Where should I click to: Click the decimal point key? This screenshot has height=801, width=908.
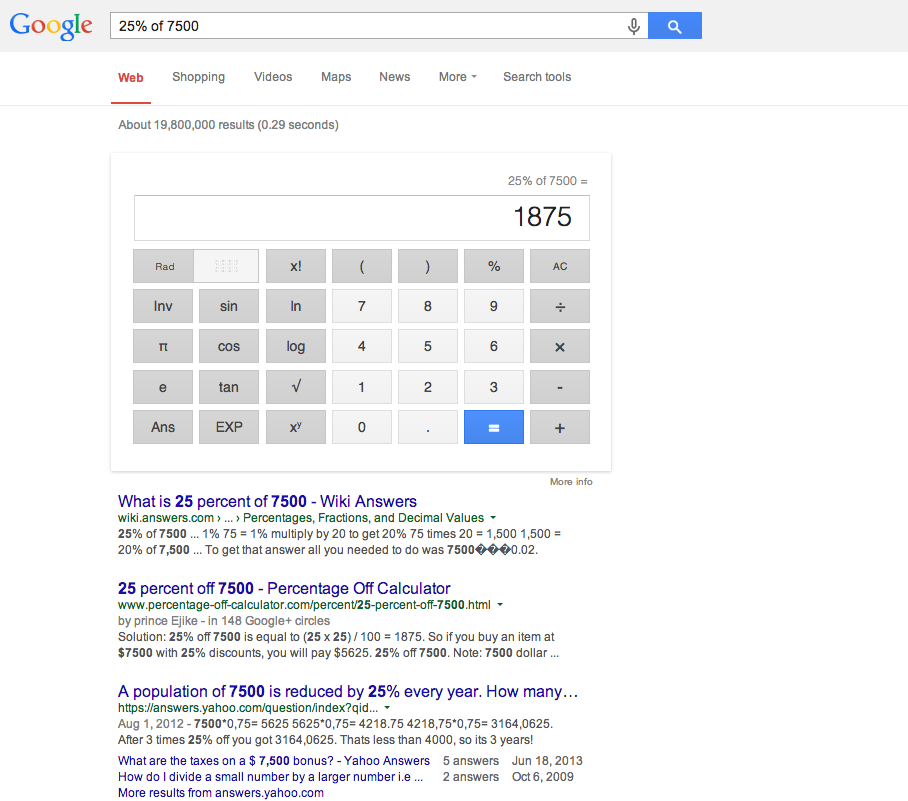point(428,427)
